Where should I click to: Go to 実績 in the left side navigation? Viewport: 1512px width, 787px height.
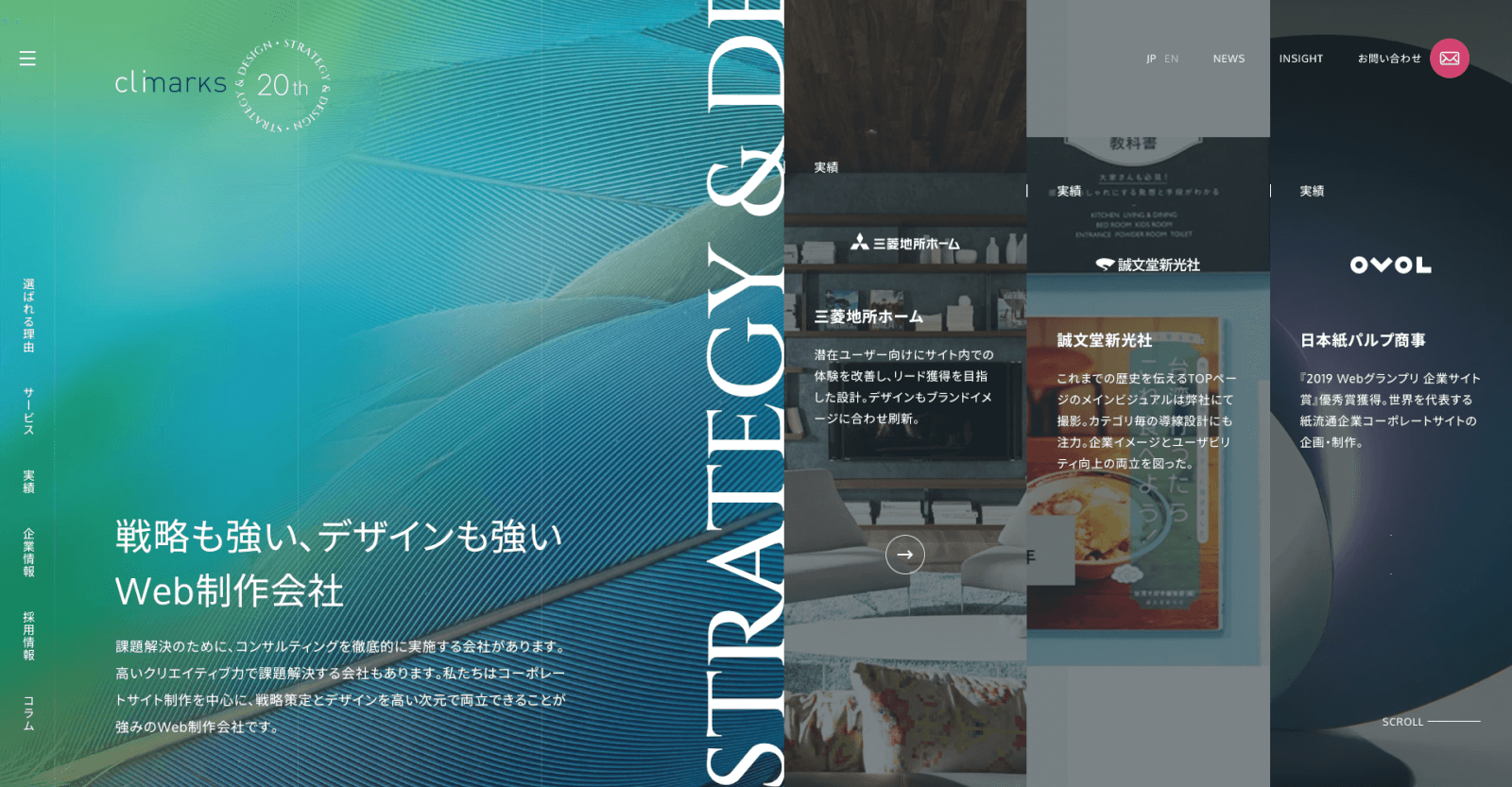pyautogui.click(x=28, y=481)
